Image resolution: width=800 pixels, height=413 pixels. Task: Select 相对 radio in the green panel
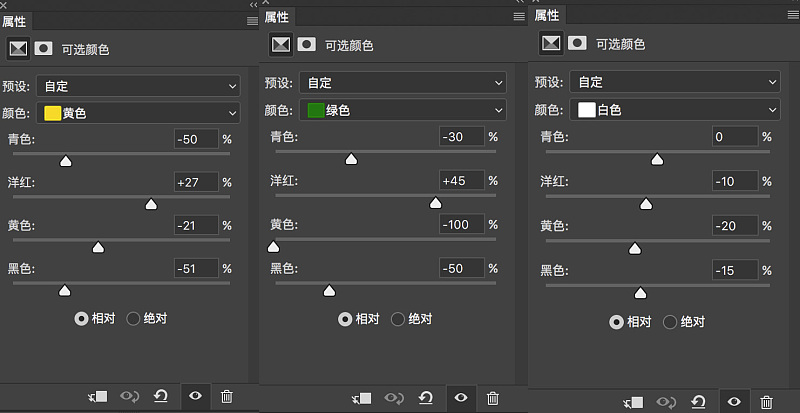tap(345, 320)
